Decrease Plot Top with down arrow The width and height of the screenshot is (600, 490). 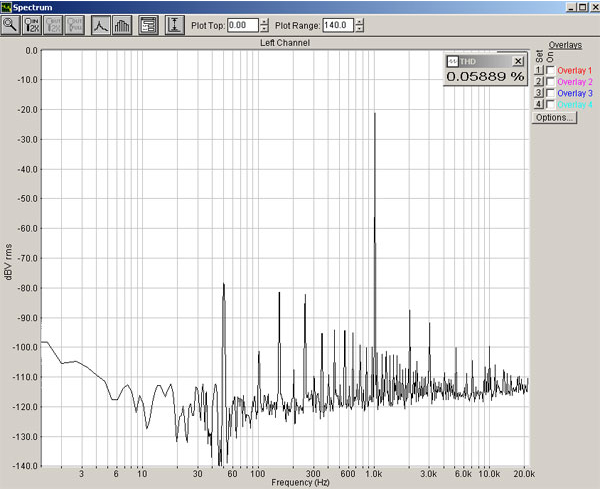(264, 28)
